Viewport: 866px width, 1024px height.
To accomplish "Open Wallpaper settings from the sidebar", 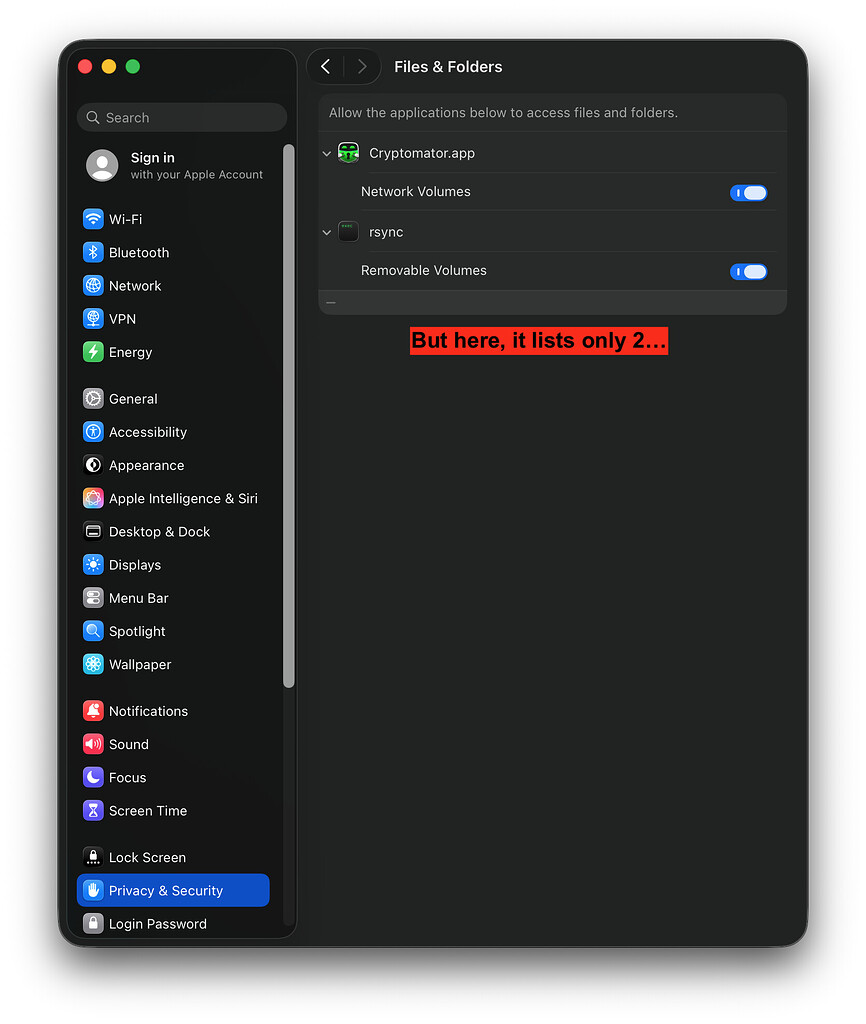I will pos(173,664).
